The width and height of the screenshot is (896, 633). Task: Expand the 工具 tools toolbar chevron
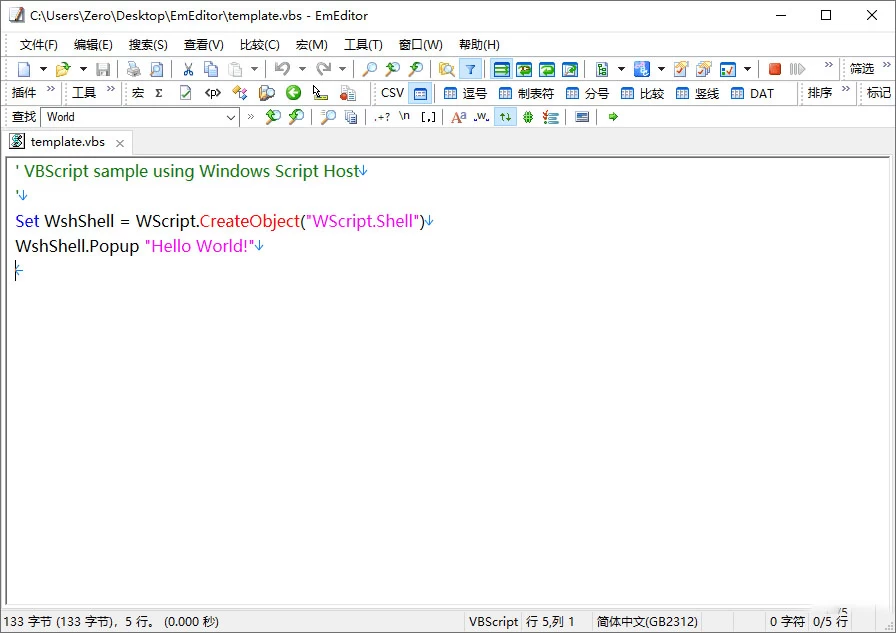point(111,89)
